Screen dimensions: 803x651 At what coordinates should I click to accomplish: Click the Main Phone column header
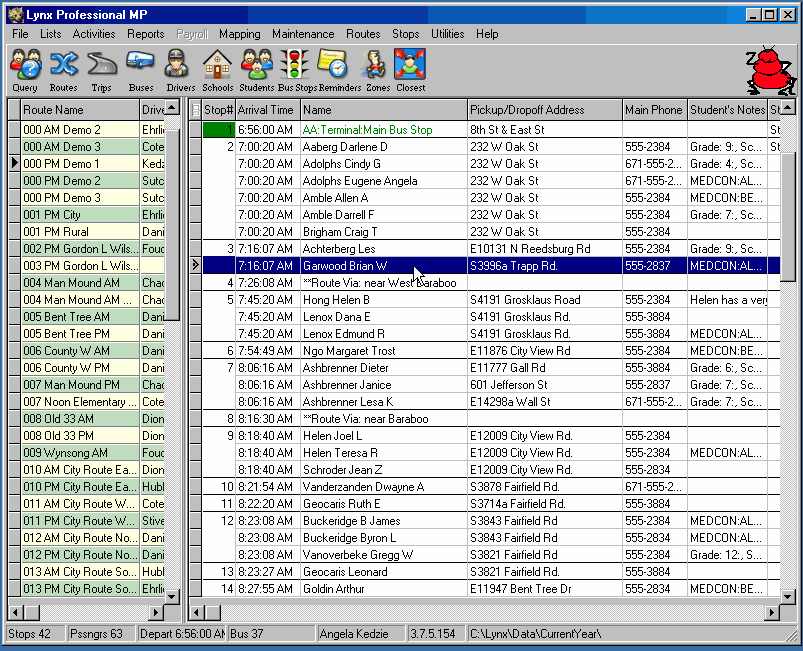point(654,110)
